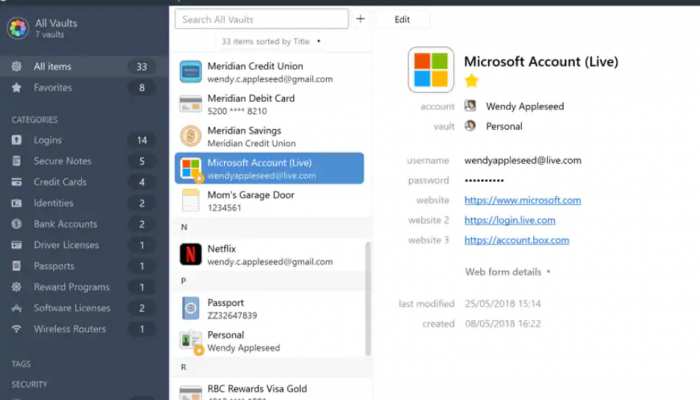The image size is (700, 400).
Task: Click the masked password field value
Action: point(484,180)
